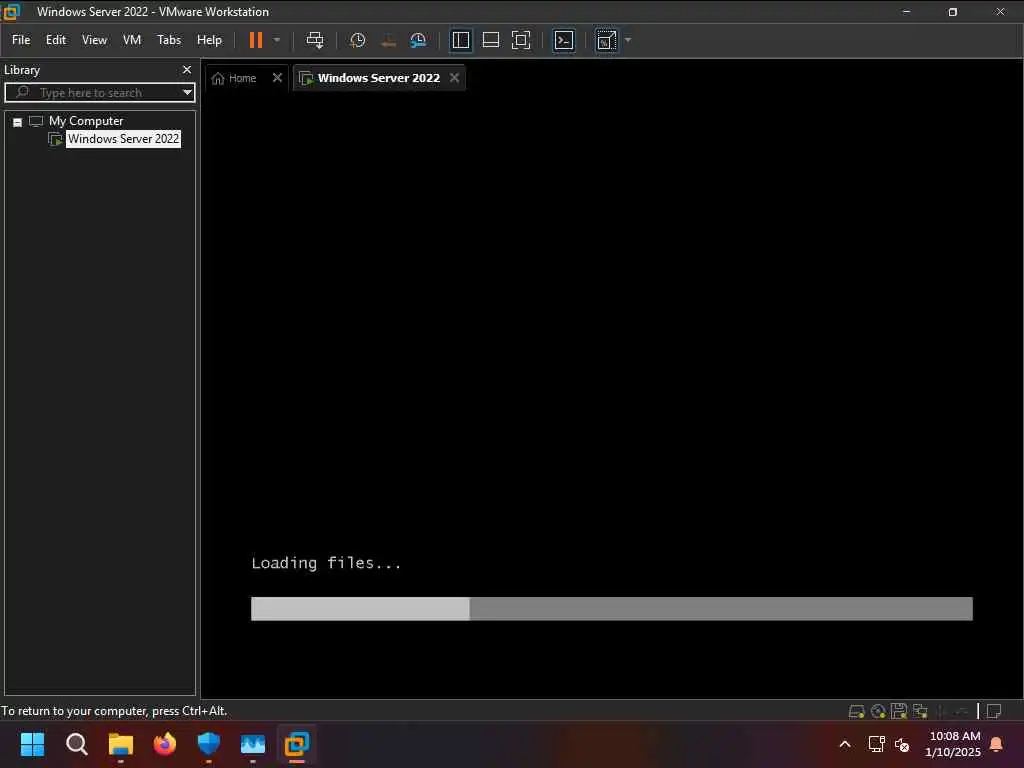Screen dimensions: 1024x768
Task: Open the Edit menu
Action: (56, 40)
